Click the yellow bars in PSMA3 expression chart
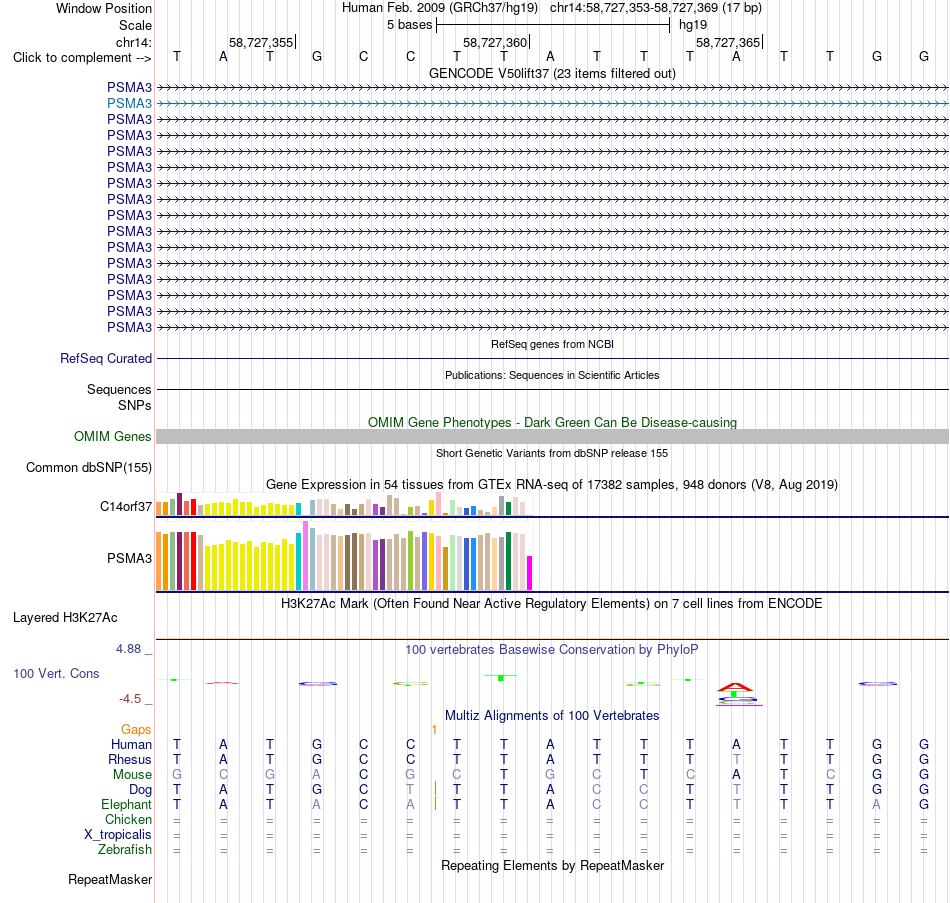The image size is (950, 903). (x=250, y=565)
